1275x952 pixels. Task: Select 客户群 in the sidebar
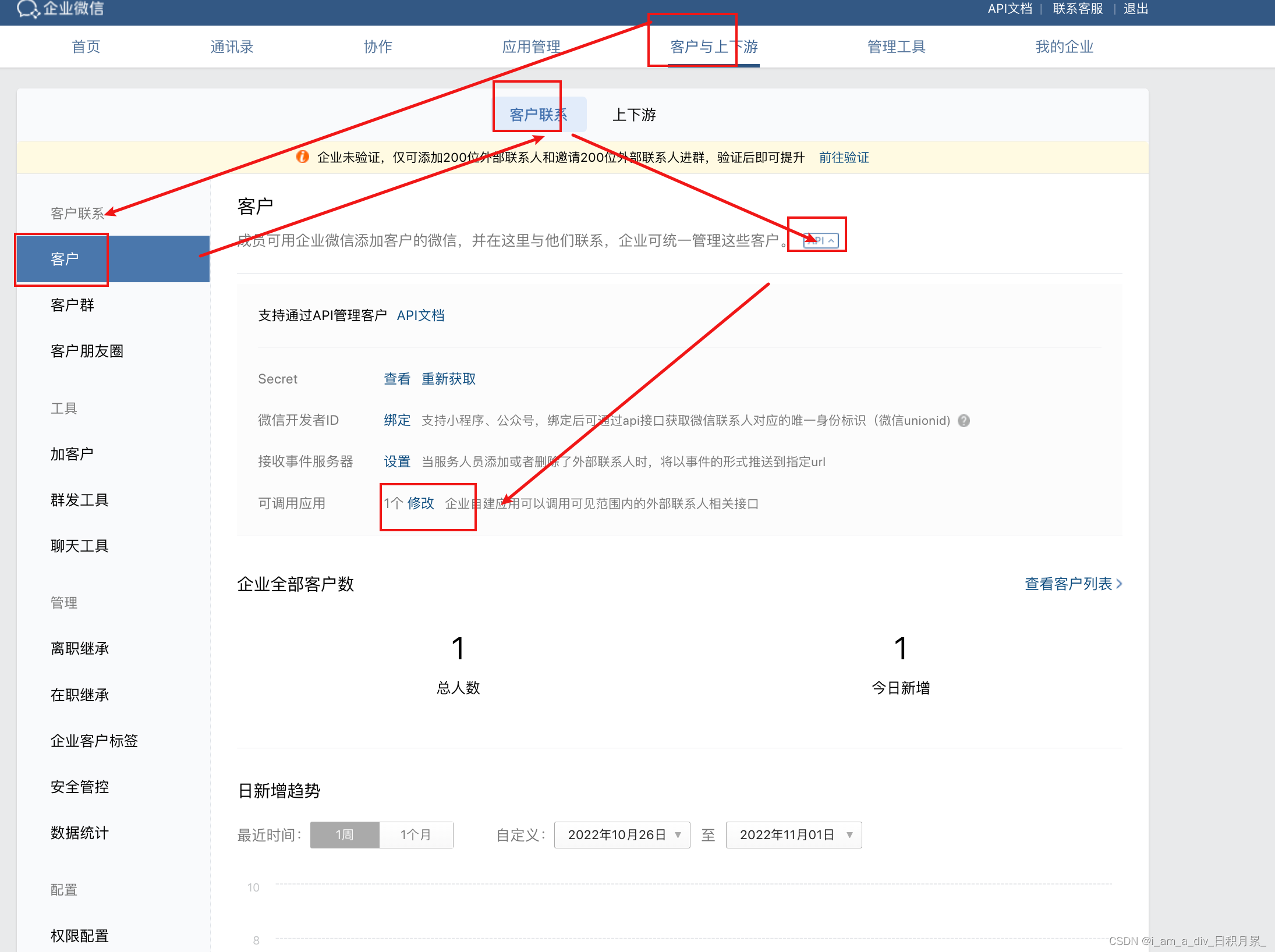click(x=72, y=305)
